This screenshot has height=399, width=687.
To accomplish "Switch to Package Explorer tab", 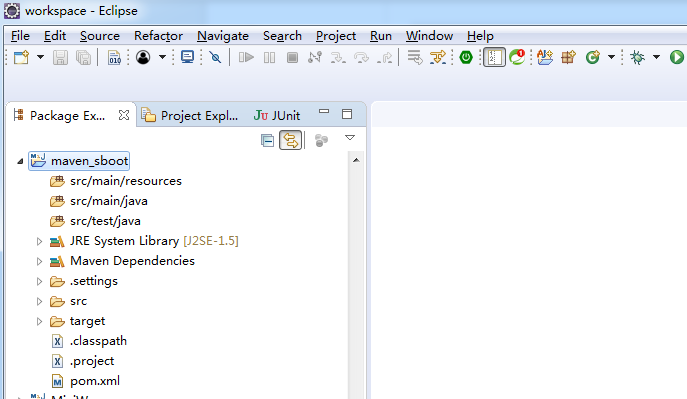I will (x=67, y=116).
